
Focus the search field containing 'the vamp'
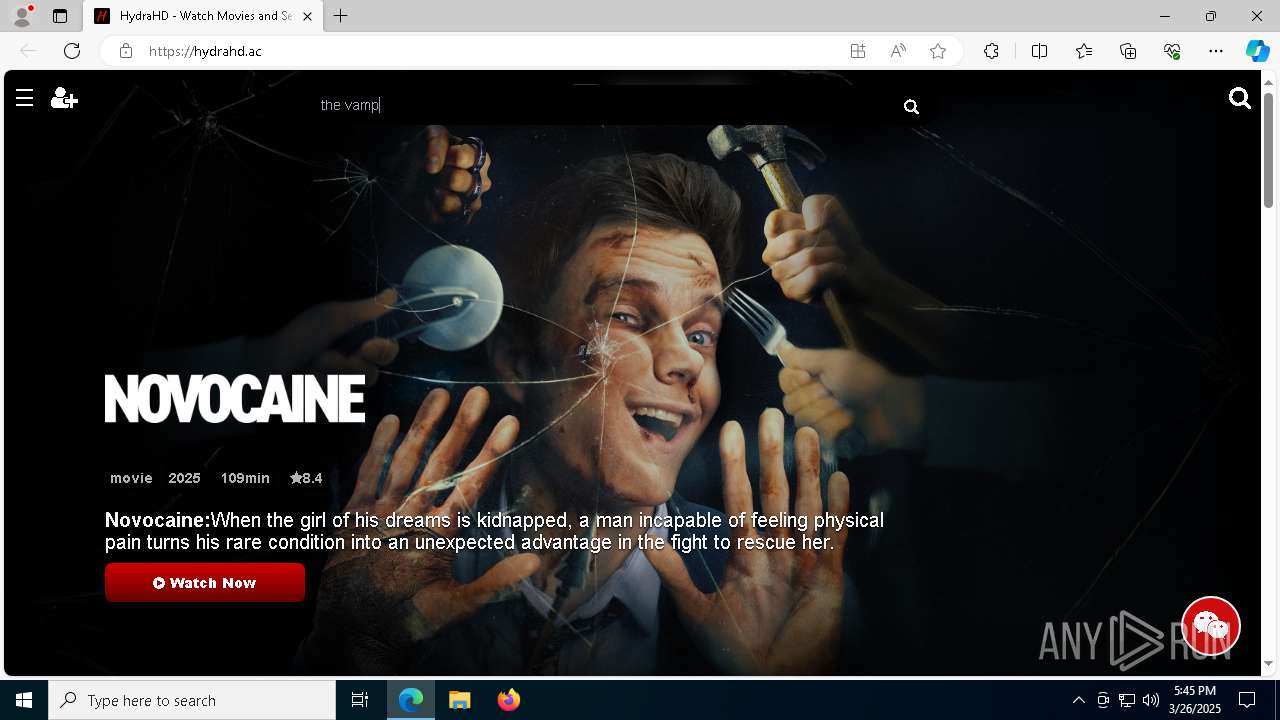(x=605, y=105)
